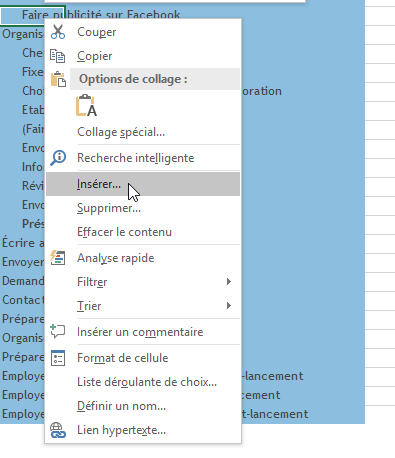395x458 pixels.
Task: Click the cell beginning with Contact
Action: pos(23,300)
